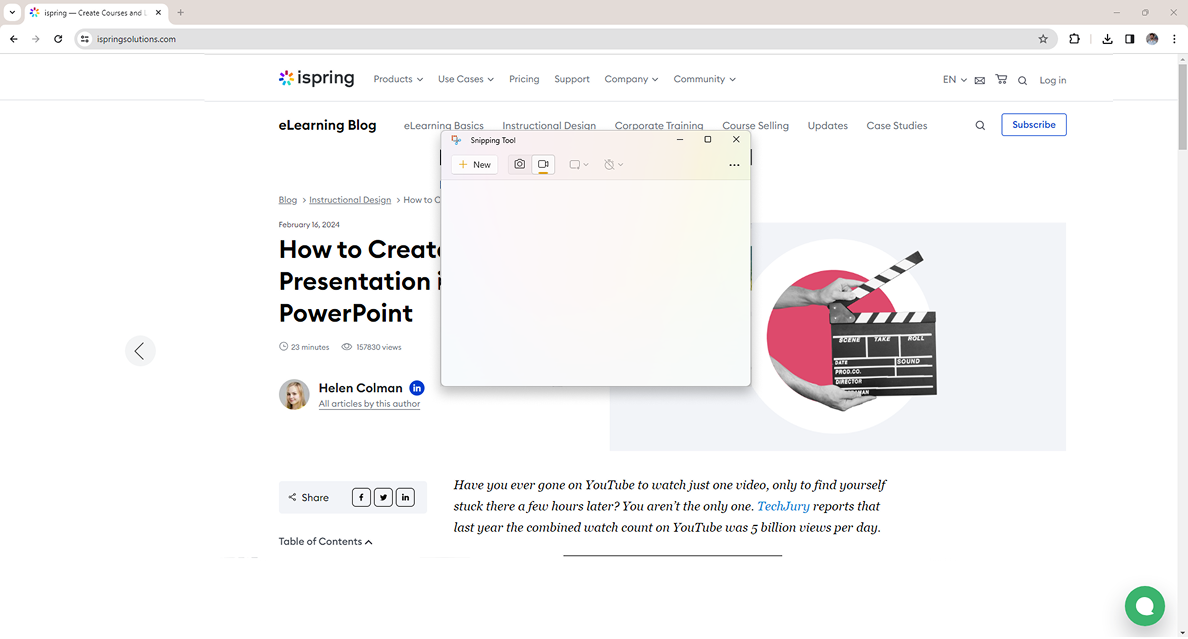The height and width of the screenshot is (639, 1188).
Task: Expand the Use Cases menu
Action: point(465,79)
